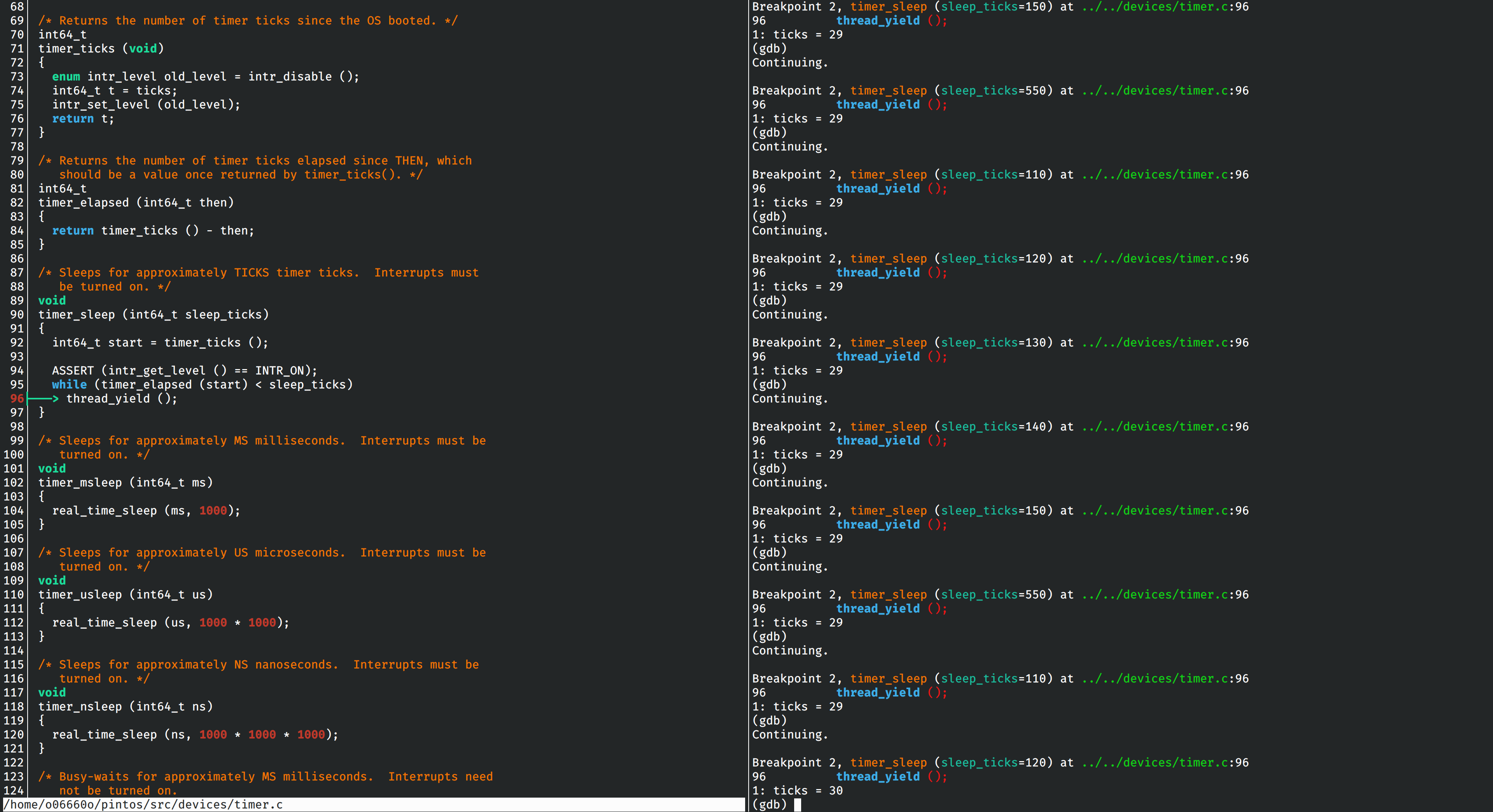Click 'intr_set_level (old_level);' line

[x=146, y=105]
